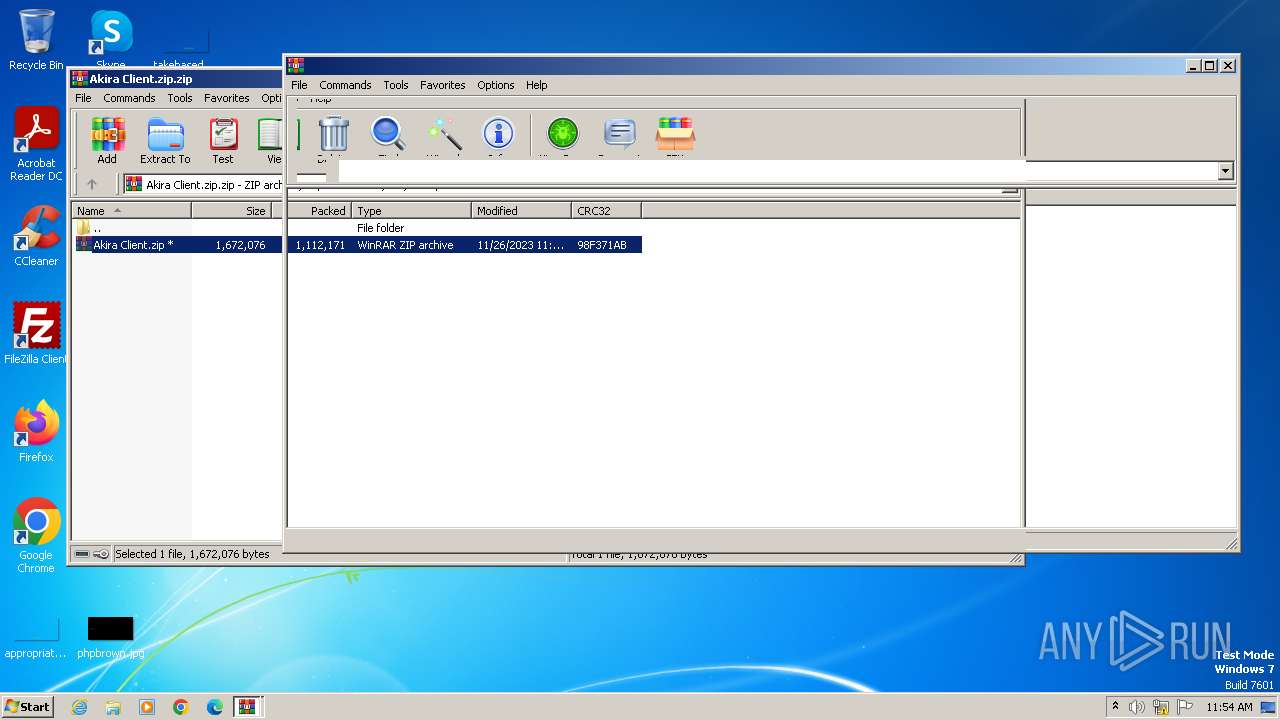The width and height of the screenshot is (1280, 720).
Task: Click the 'WinRAR ZIP archive' type cell
Action: [x=405, y=245]
